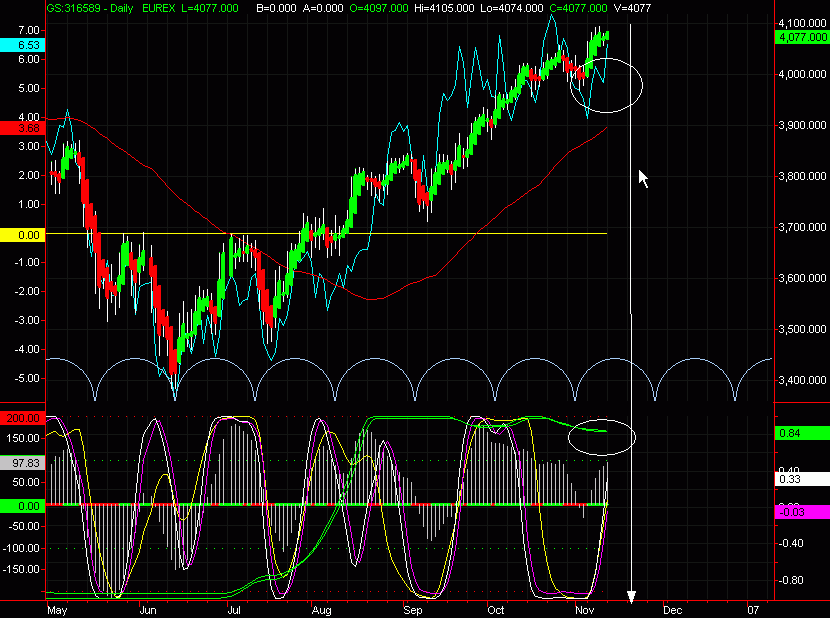Viewport: 830px width, 618px height.
Task: Click the GS:316589 - Daily symbol title
Action: [x=90, y=8]
